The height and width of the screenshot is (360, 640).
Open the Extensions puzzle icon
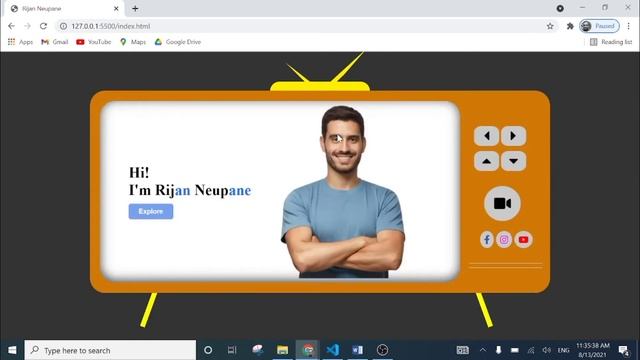[570, 26]
